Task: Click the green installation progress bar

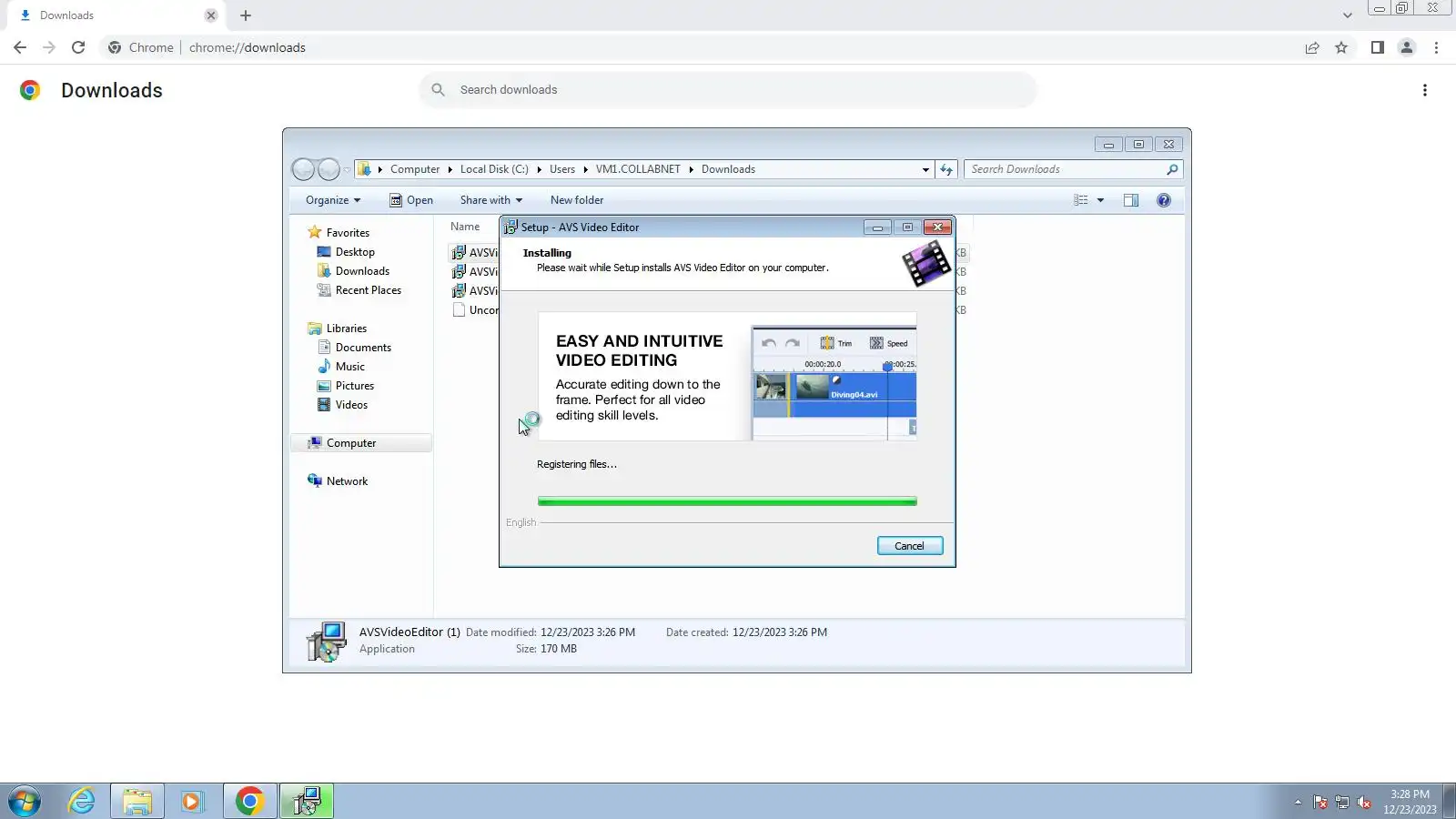Action: tap(727, 501)
